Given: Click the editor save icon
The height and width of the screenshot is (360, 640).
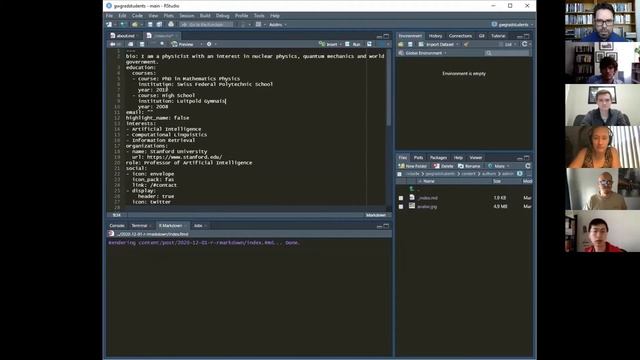Looking at the screenshot, I should point(142,44).
